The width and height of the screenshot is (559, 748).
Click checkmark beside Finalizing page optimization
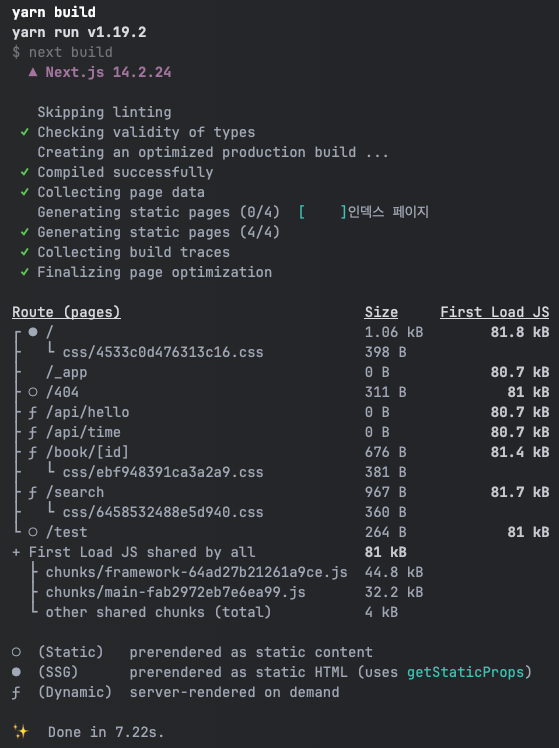point(25,272)
